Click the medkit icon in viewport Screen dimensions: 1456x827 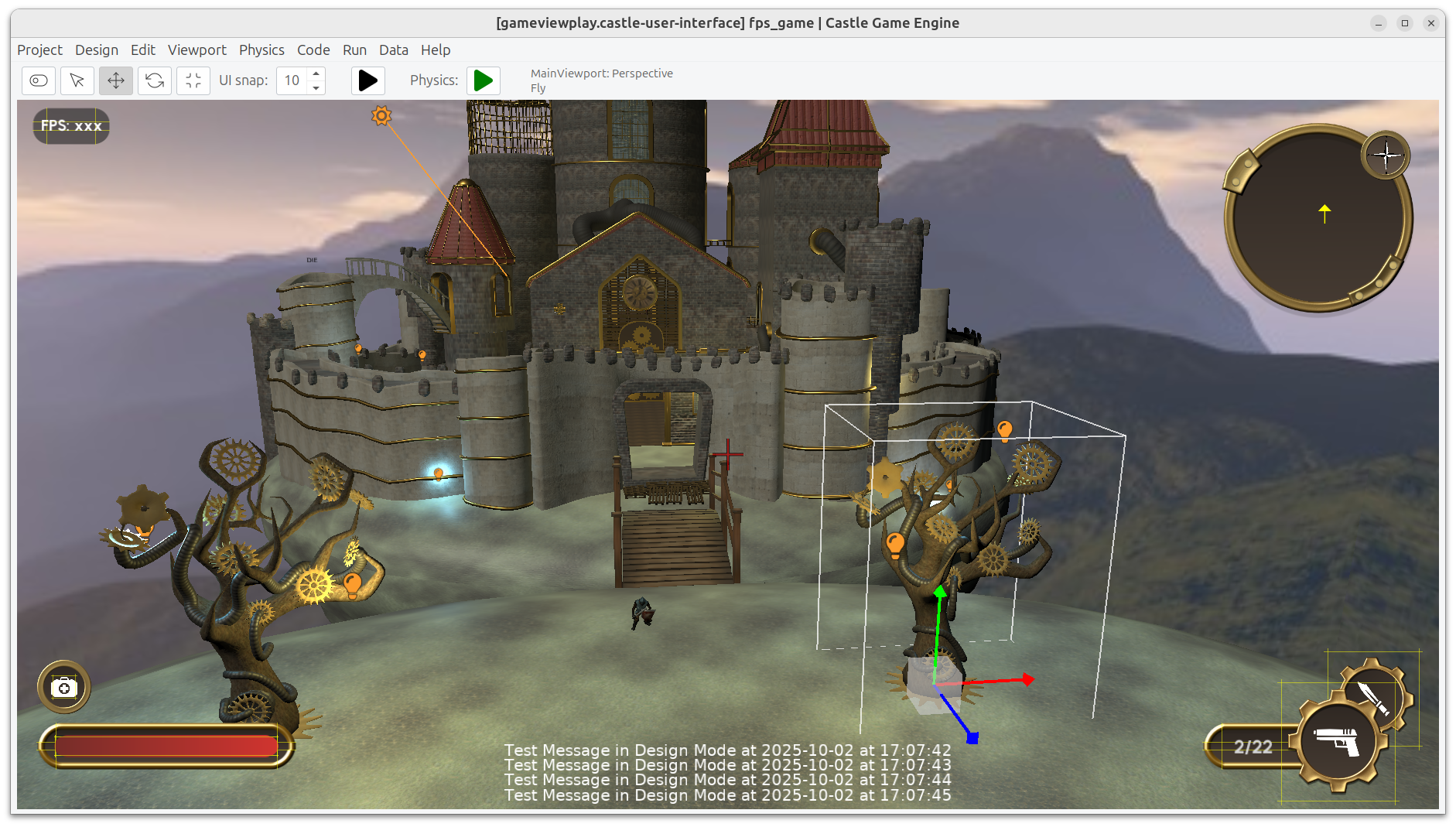click(64, 687)
